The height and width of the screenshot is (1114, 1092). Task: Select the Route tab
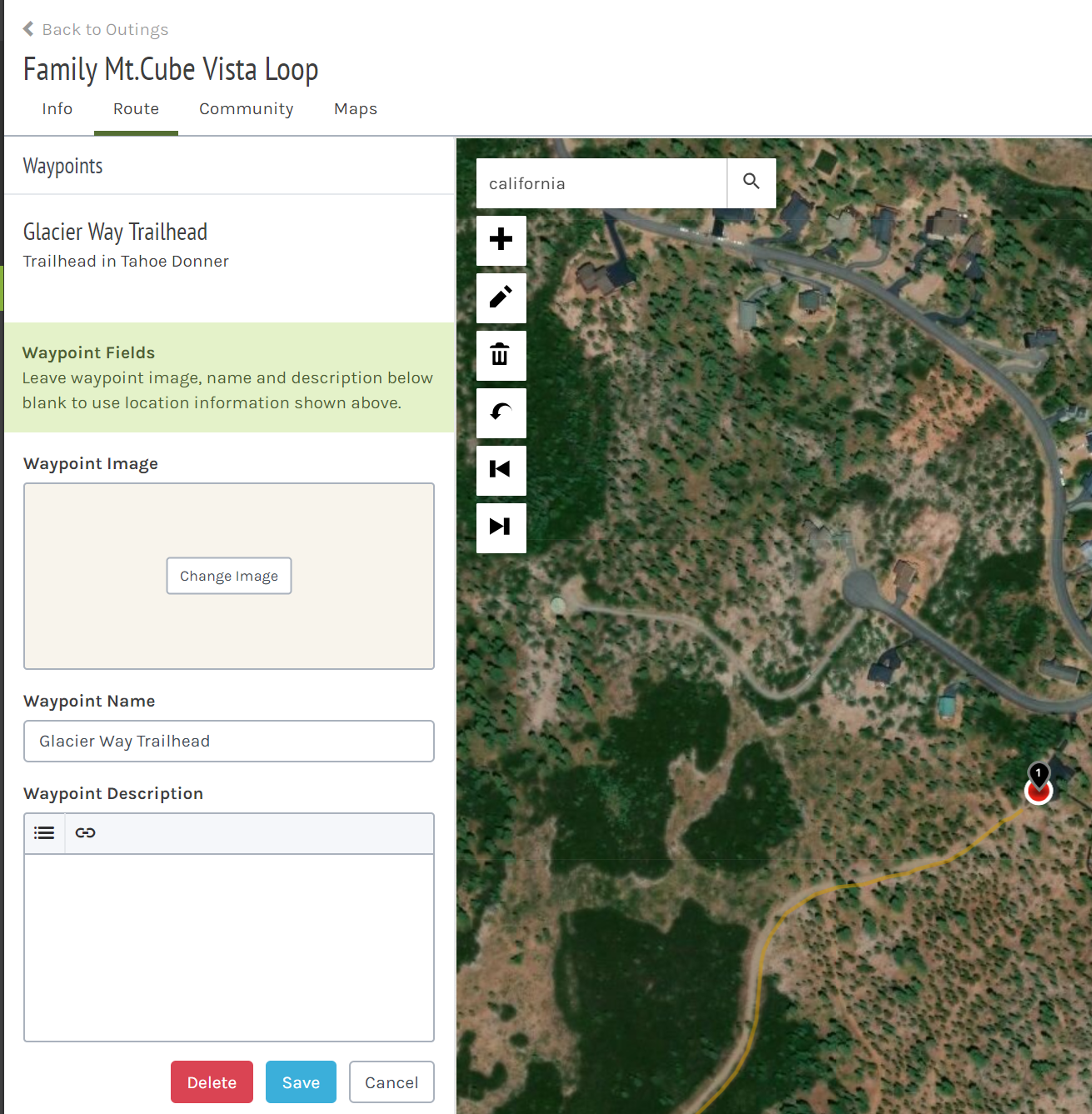tap(136, 109)
